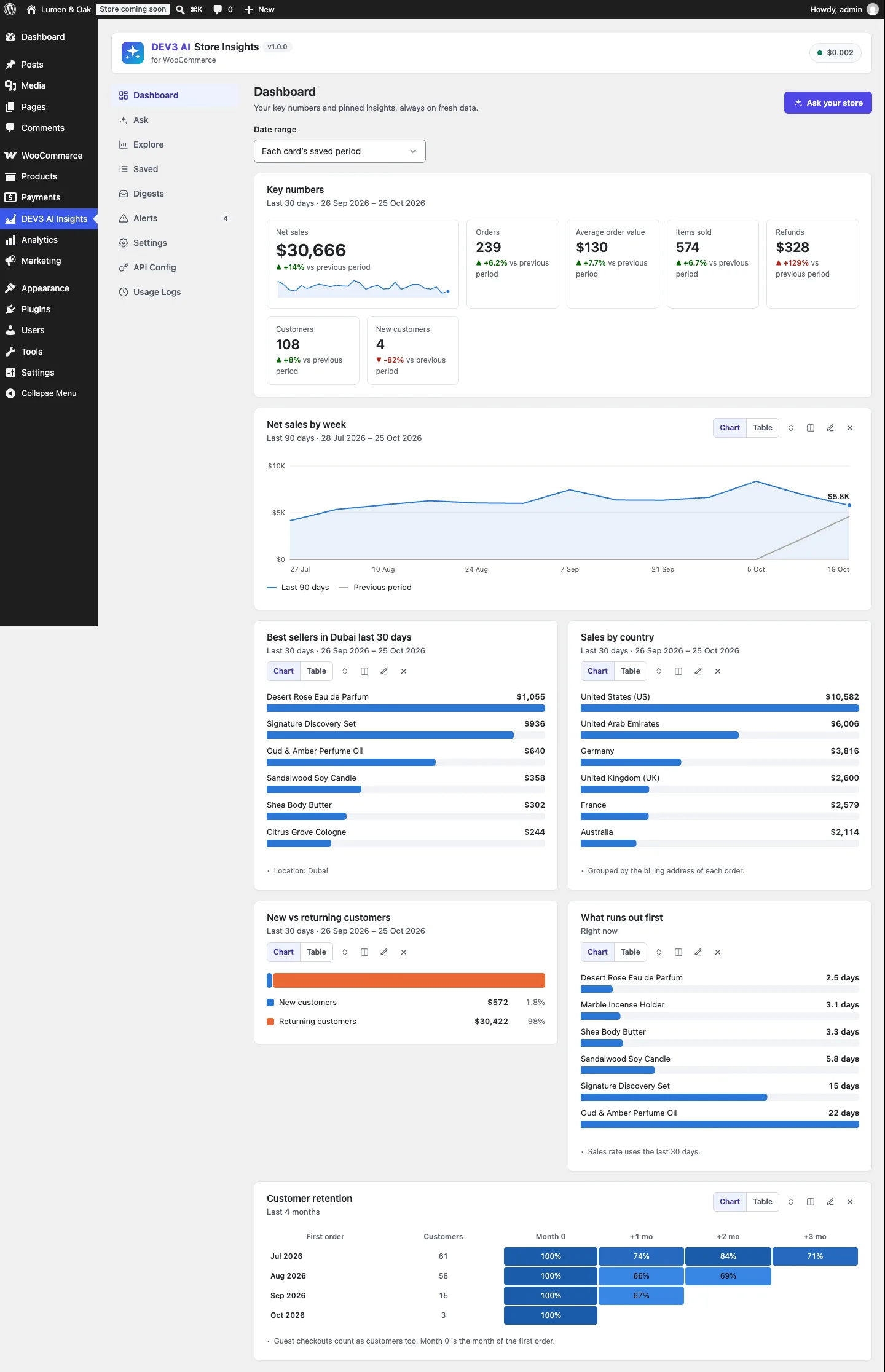The width and height of the screenshot is (885, 1372).
Task: Open the API Config page
Action: point(175,267)
